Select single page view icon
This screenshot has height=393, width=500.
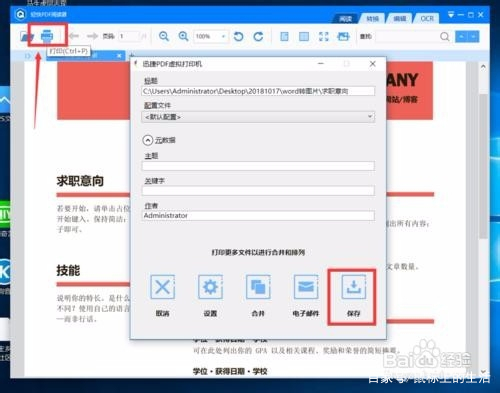(284, 36)
